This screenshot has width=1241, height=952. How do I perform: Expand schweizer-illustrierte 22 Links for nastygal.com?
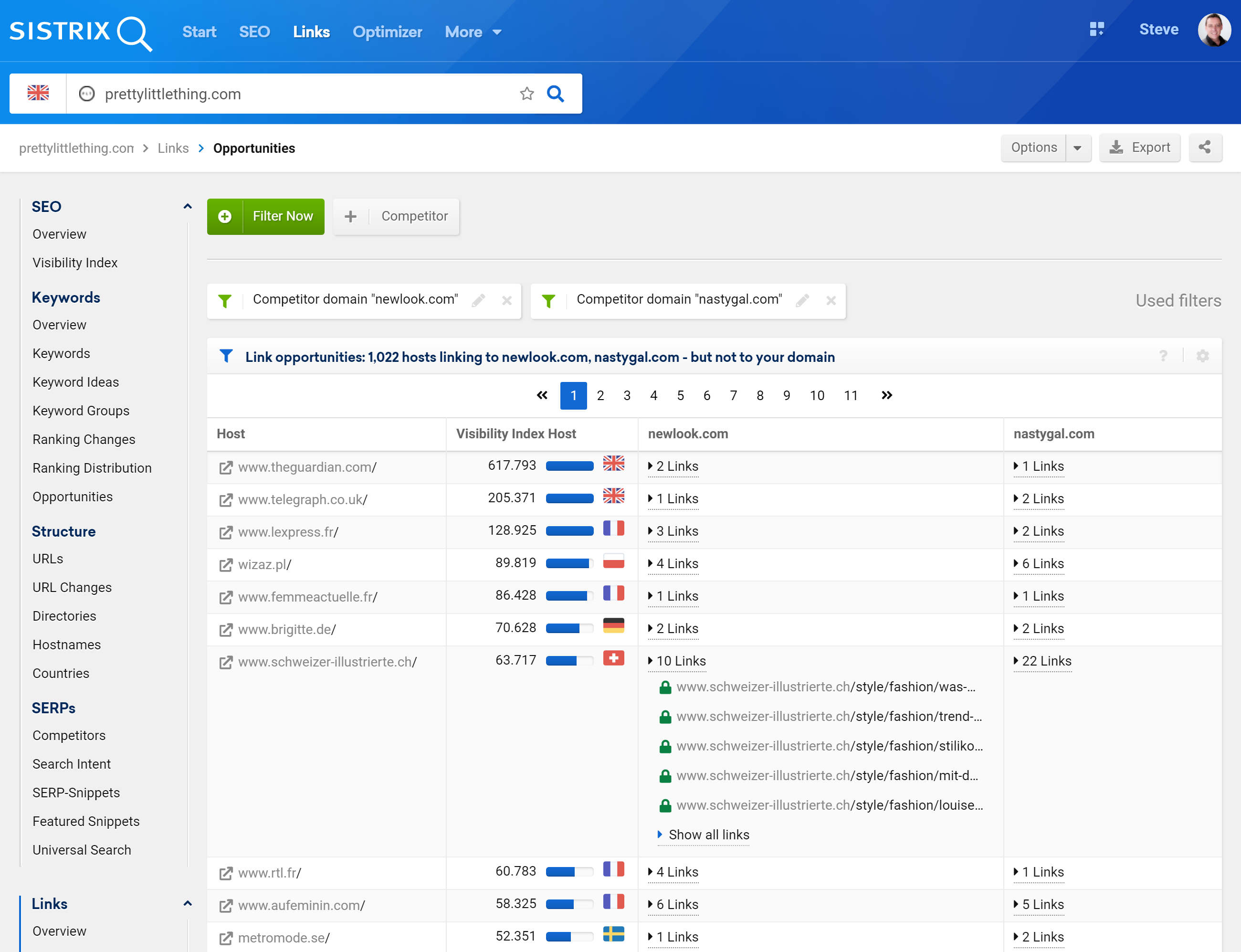1042,661
